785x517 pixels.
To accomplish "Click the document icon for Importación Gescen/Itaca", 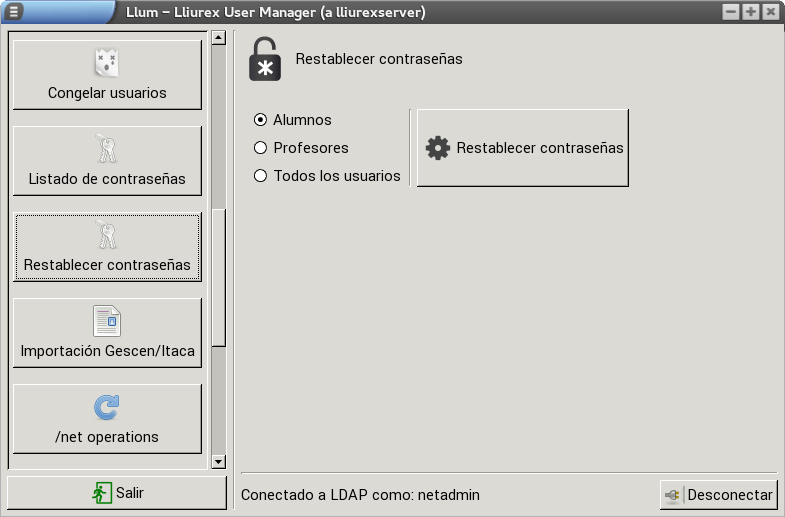I will 107,321.
